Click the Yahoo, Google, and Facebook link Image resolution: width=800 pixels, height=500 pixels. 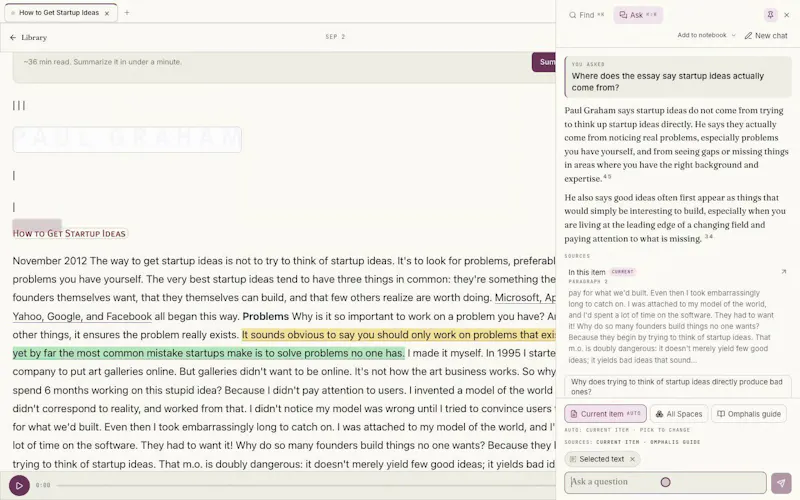(82, 316)
